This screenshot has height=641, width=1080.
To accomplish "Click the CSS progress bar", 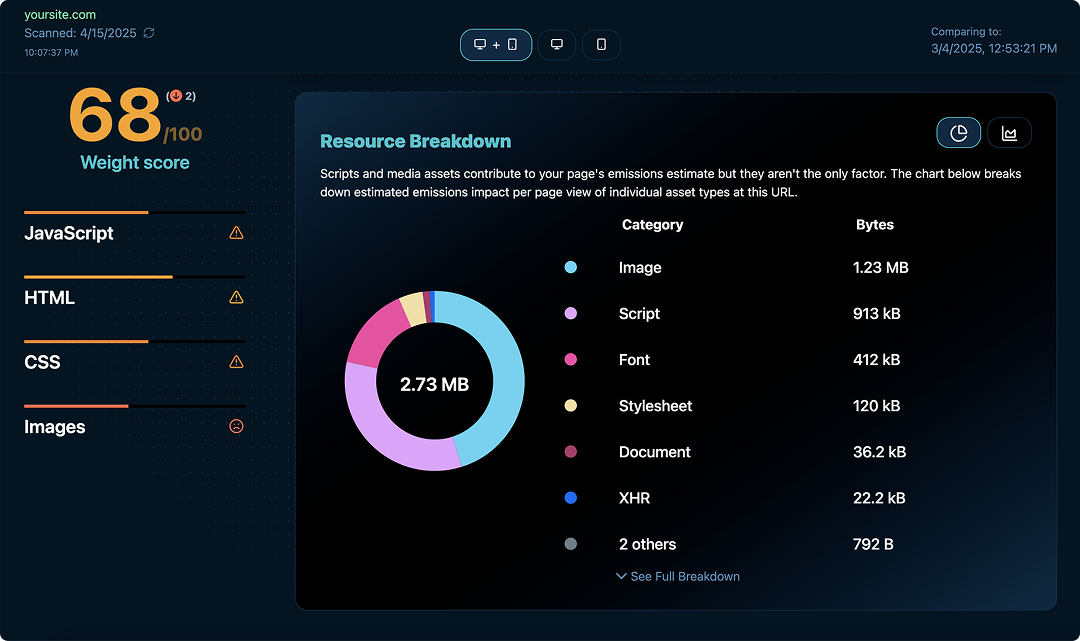I will pyautogui.click(x=135, y=341).
